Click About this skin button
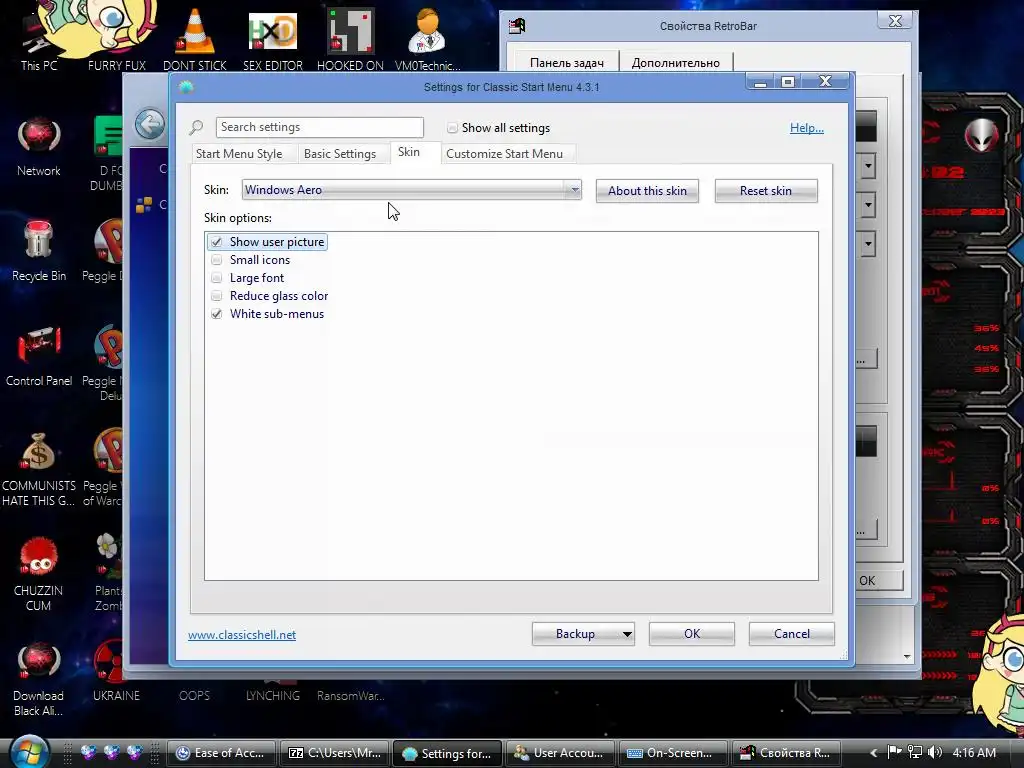 pyautogui.click(x=647, y=191)
